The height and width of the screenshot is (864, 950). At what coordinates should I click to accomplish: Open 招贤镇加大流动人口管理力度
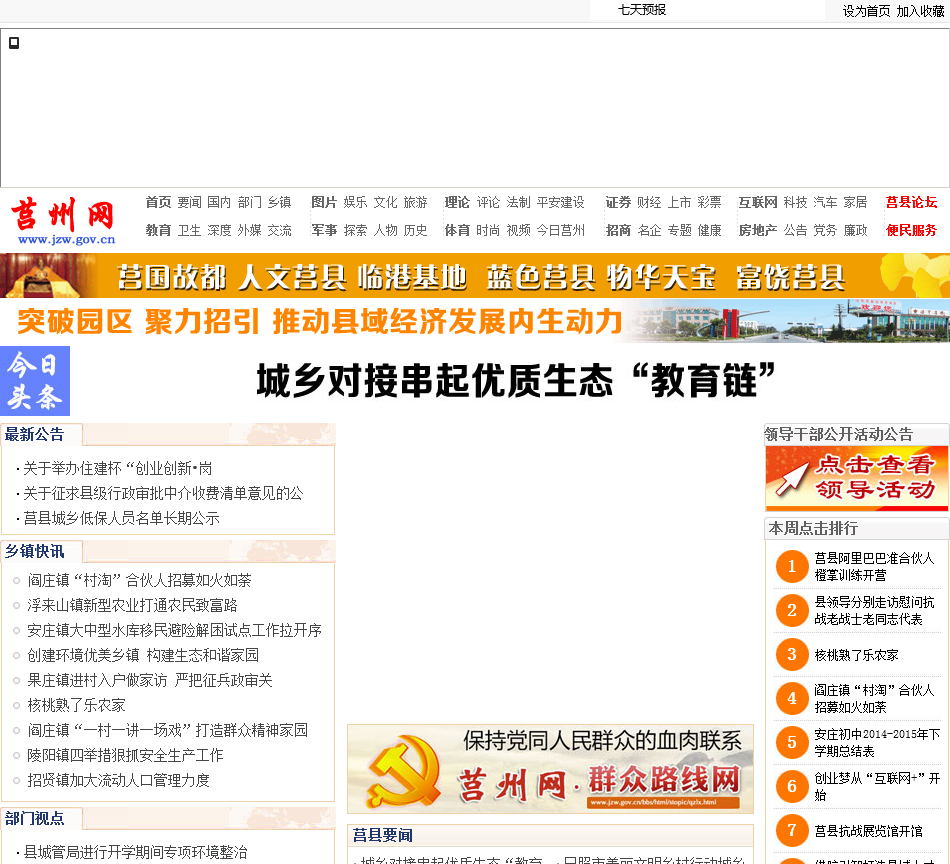point(118,780)
